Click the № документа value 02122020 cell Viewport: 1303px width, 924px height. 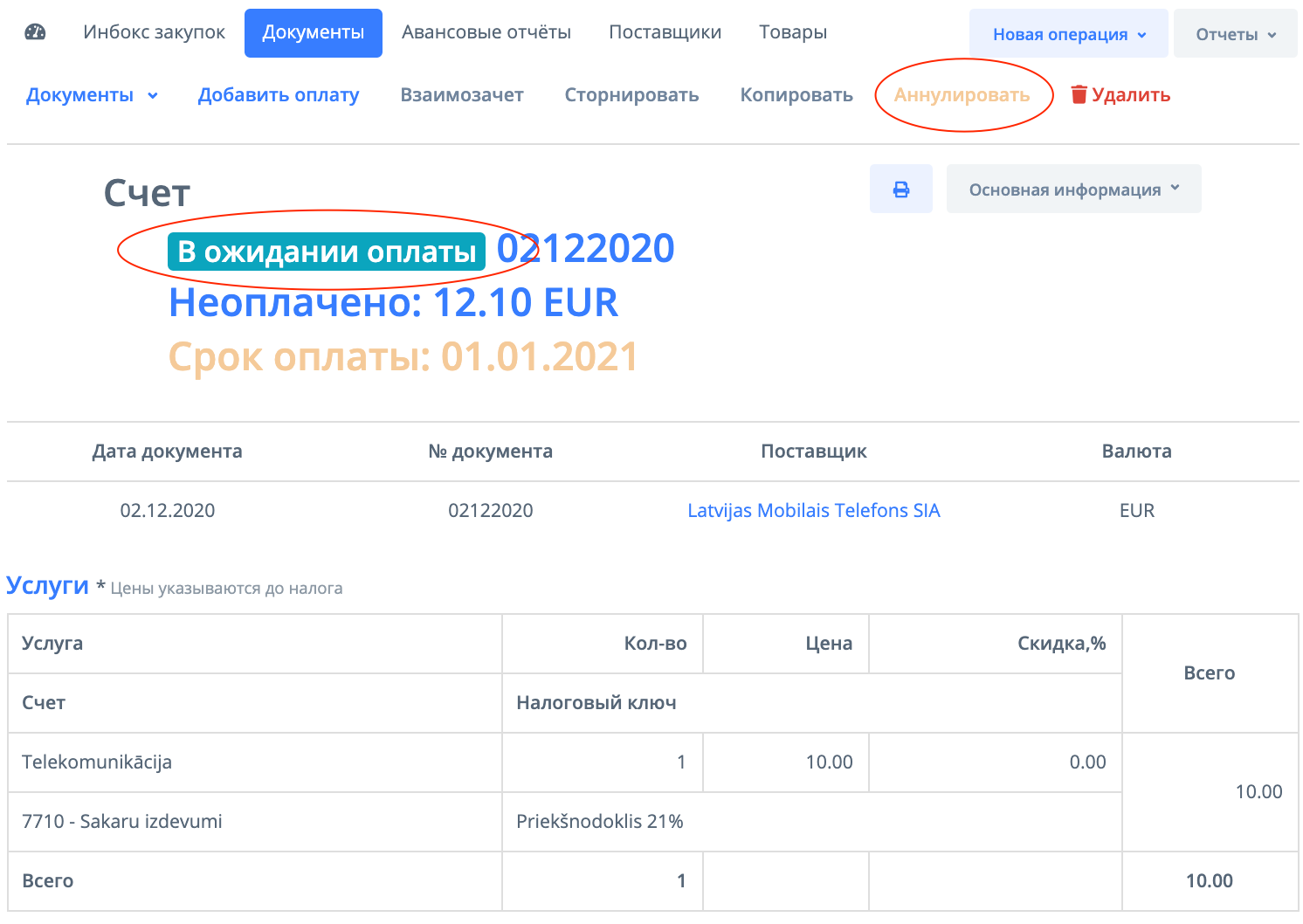pyautogui.click(x=491, y=511)
